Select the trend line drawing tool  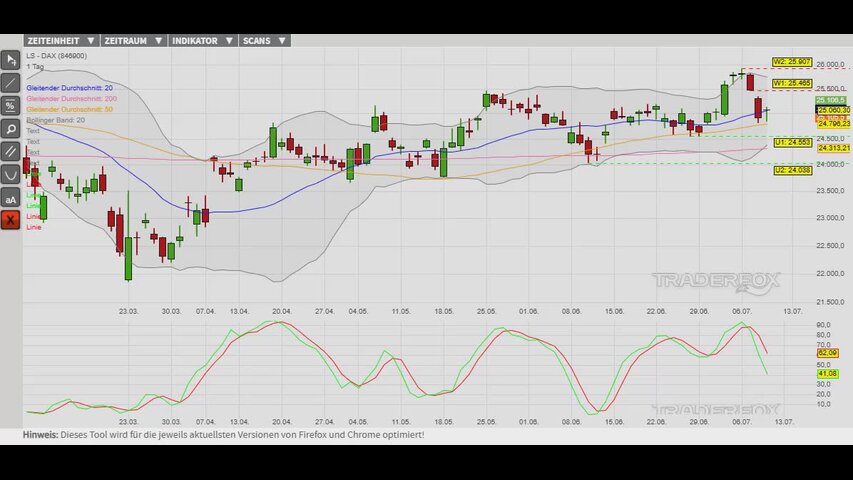click(10, 83)
